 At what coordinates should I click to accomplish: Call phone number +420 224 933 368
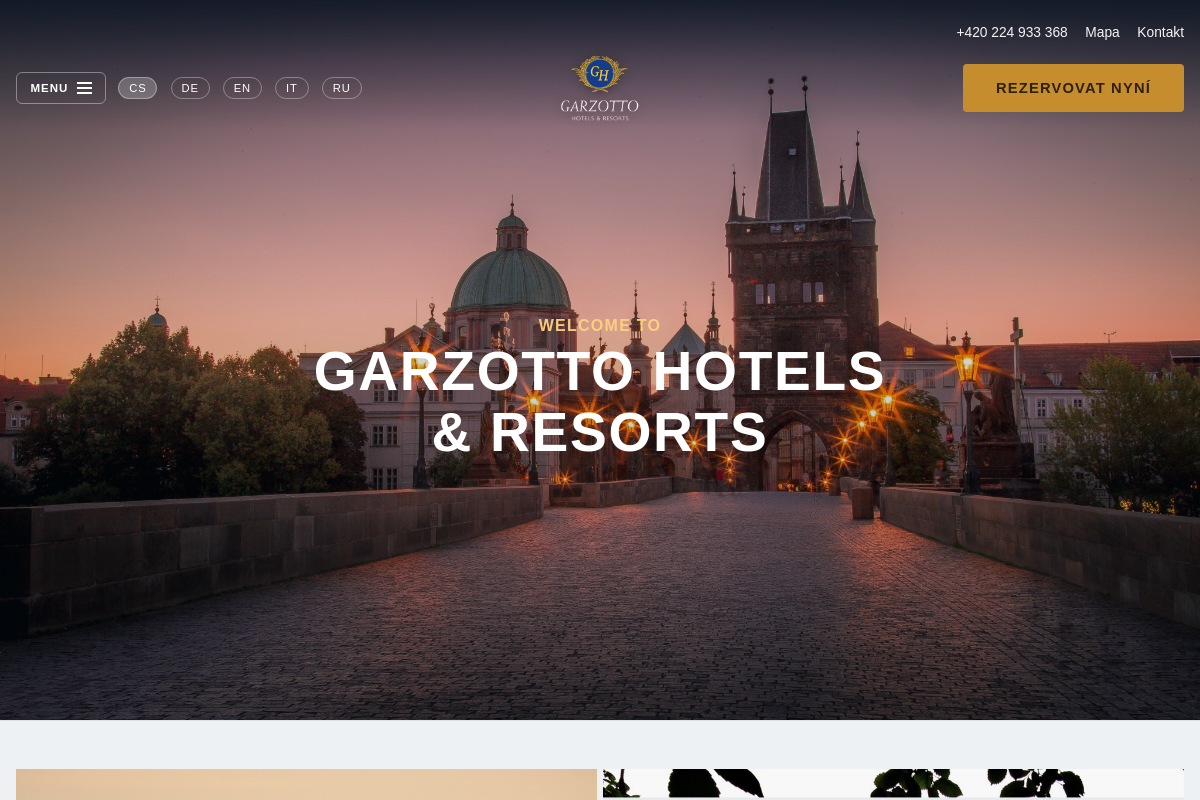point(1012,32)
